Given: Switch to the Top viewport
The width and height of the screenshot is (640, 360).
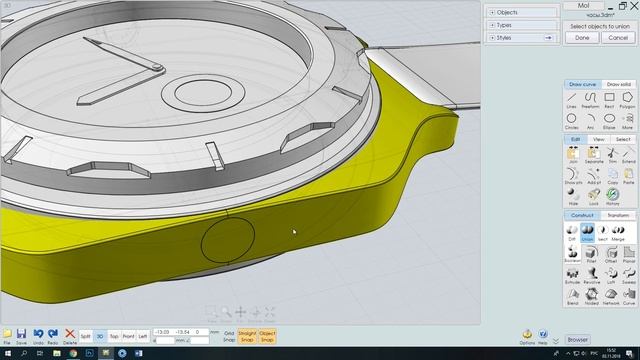Looking at the screenshot, I should coord(114,336).
